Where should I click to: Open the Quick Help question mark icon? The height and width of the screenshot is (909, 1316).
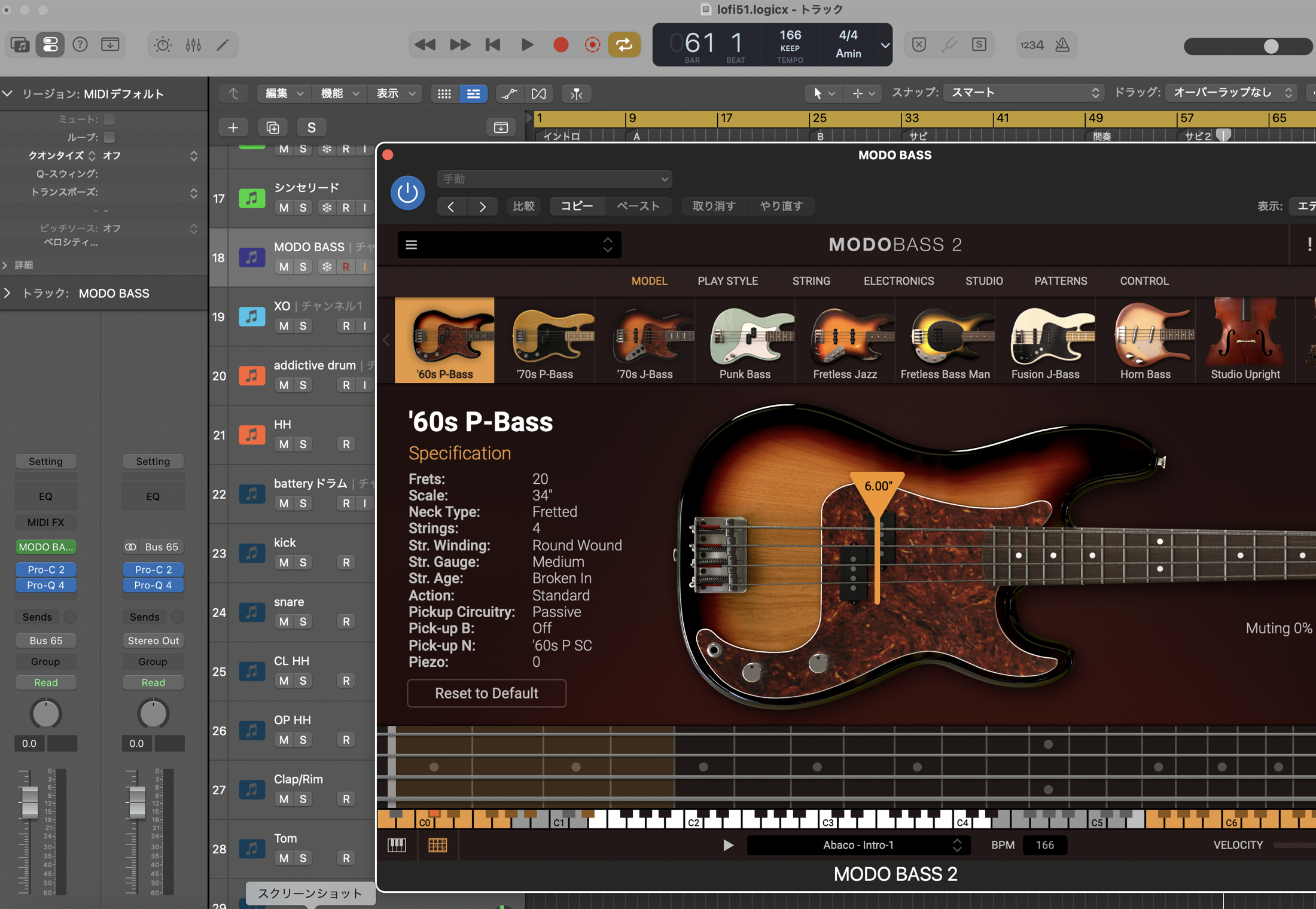[80, 45]
